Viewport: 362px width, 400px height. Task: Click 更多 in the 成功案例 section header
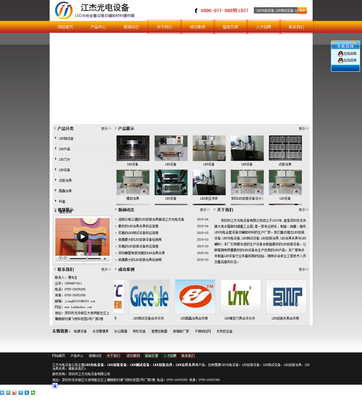tap(303, 269)
